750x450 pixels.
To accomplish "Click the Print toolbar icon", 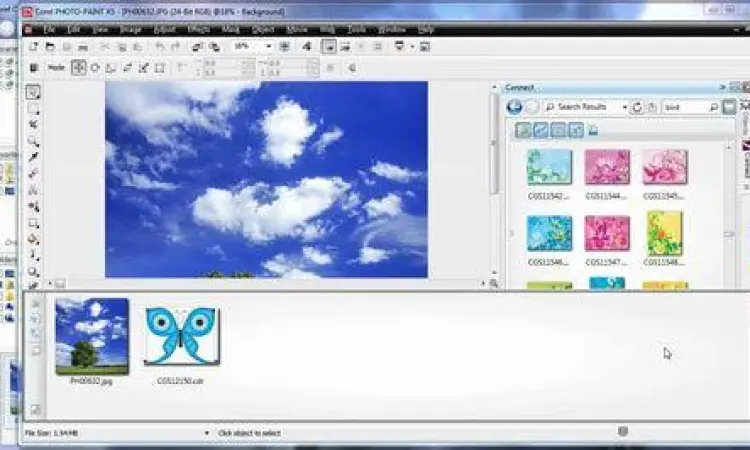I will click(83, 47).
